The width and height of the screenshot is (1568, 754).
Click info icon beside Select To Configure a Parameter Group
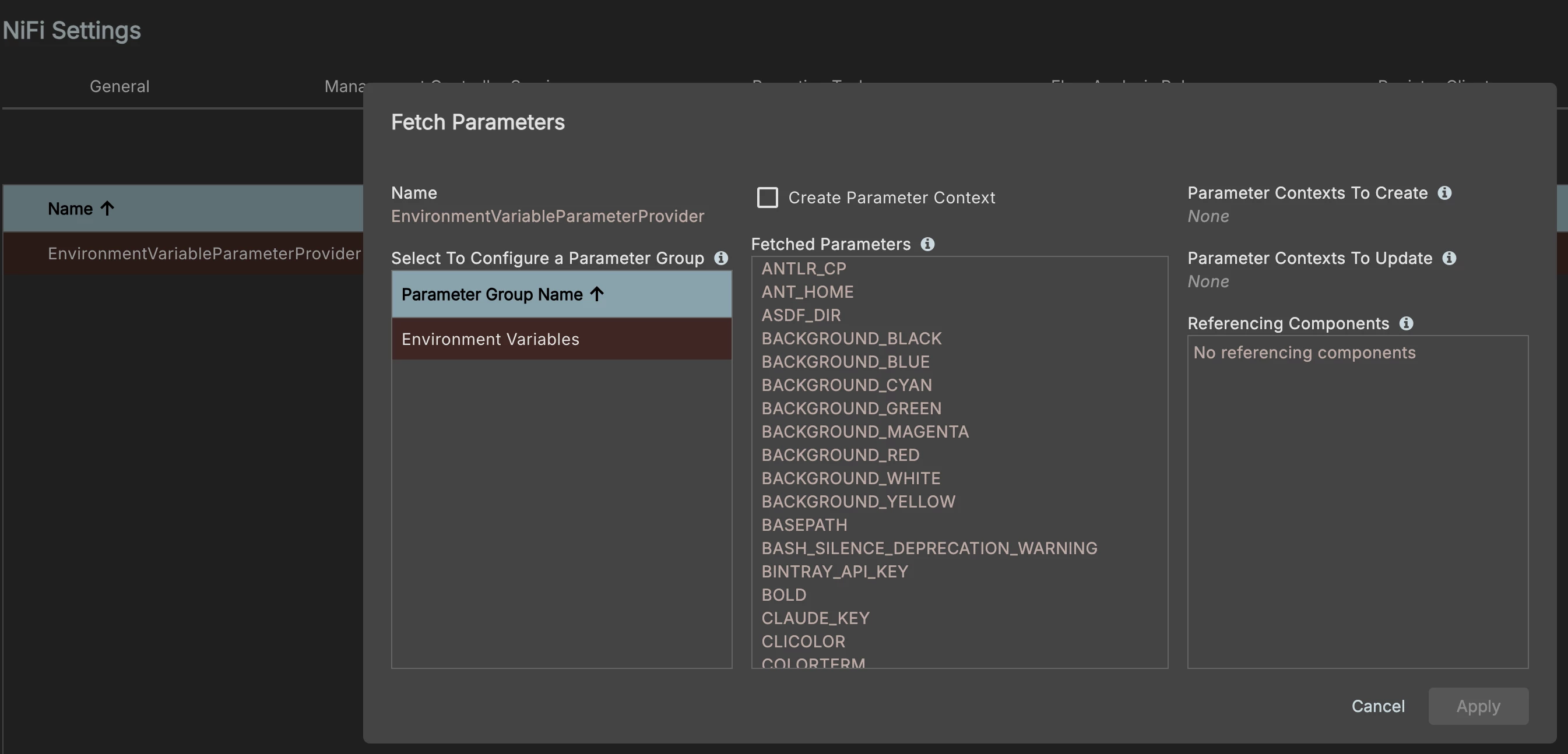pyautogui.click(x=720, y=258)
